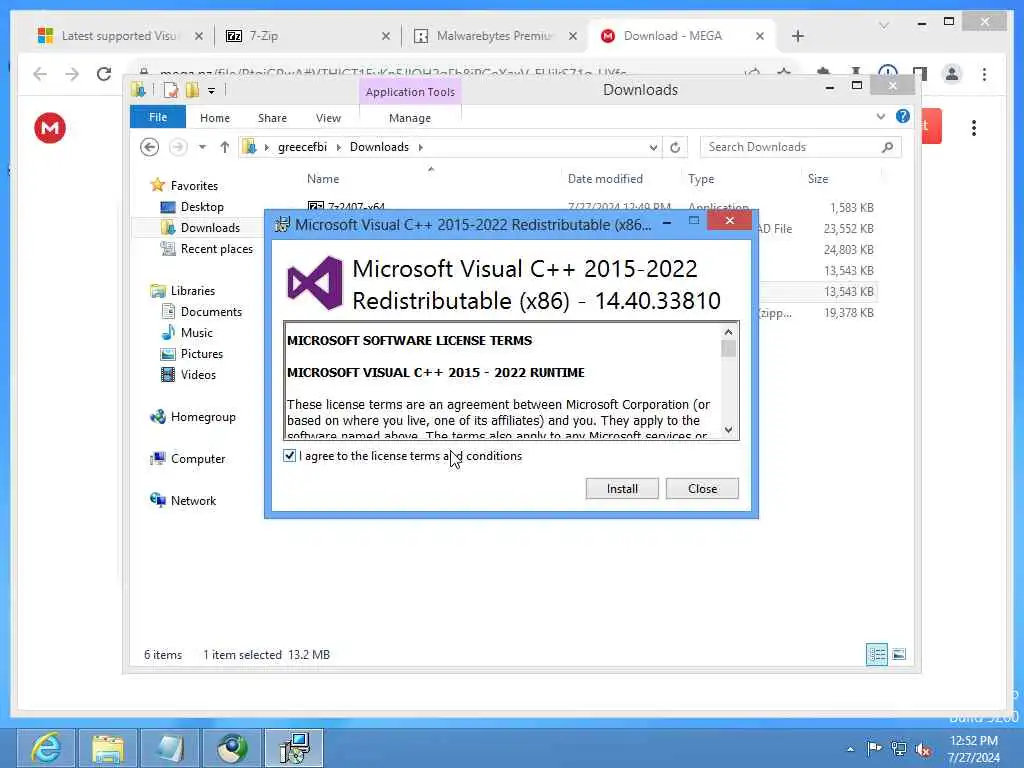Expand the arrow before greecefbi in breadcrumb
The height and width of the screenshot is (768, 1024).
(x=266, y=148)
